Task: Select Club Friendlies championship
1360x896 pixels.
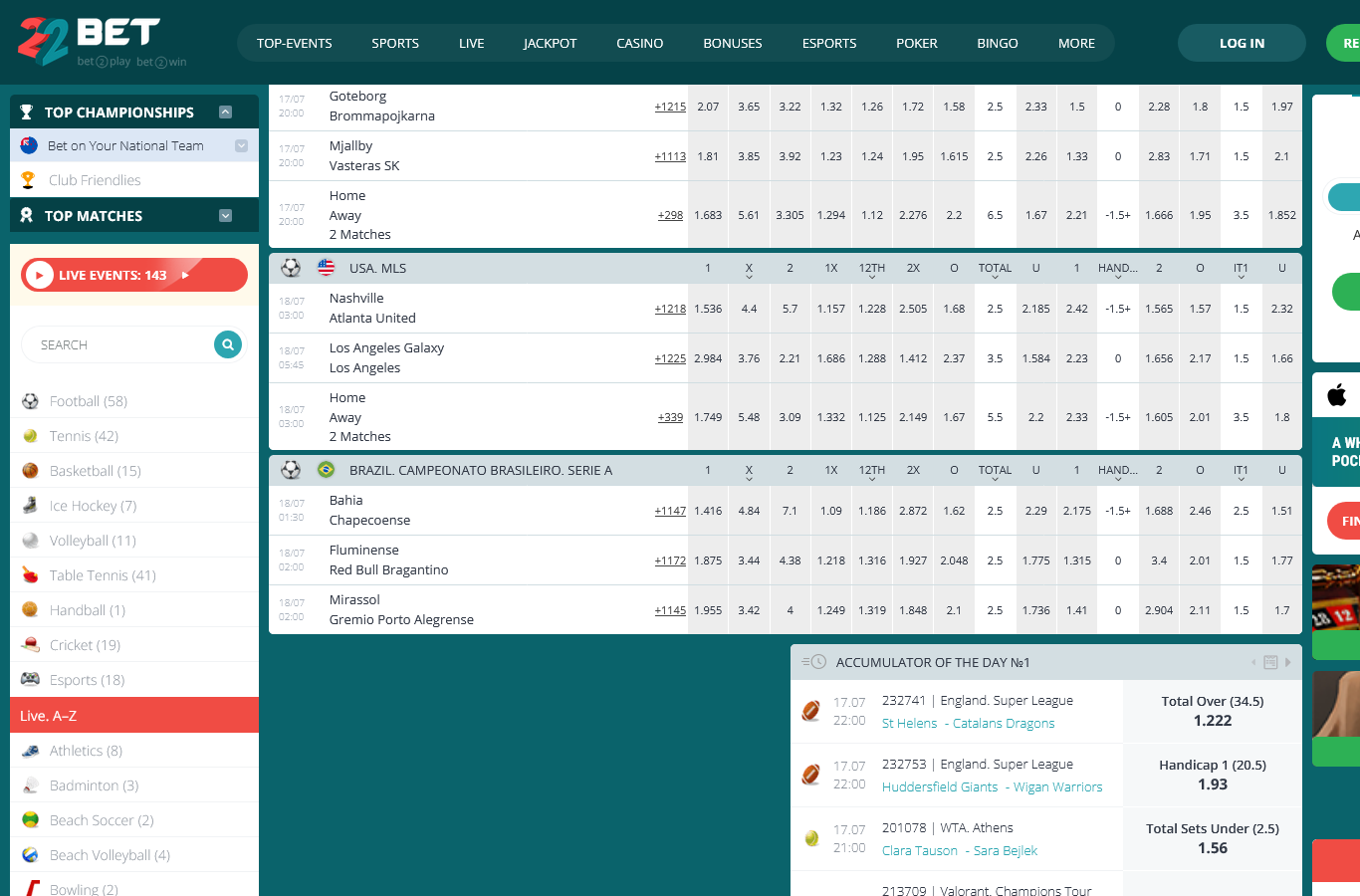Action: 134,180
